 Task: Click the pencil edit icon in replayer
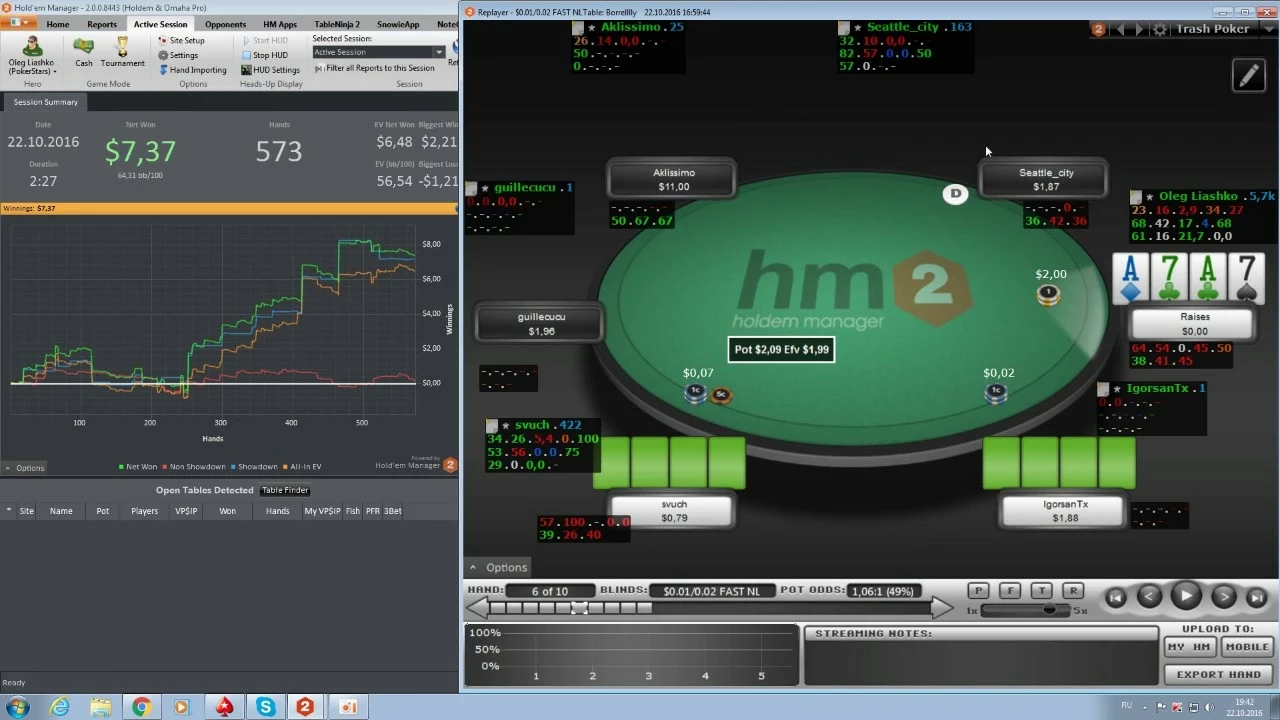[x=1249, y=75]
